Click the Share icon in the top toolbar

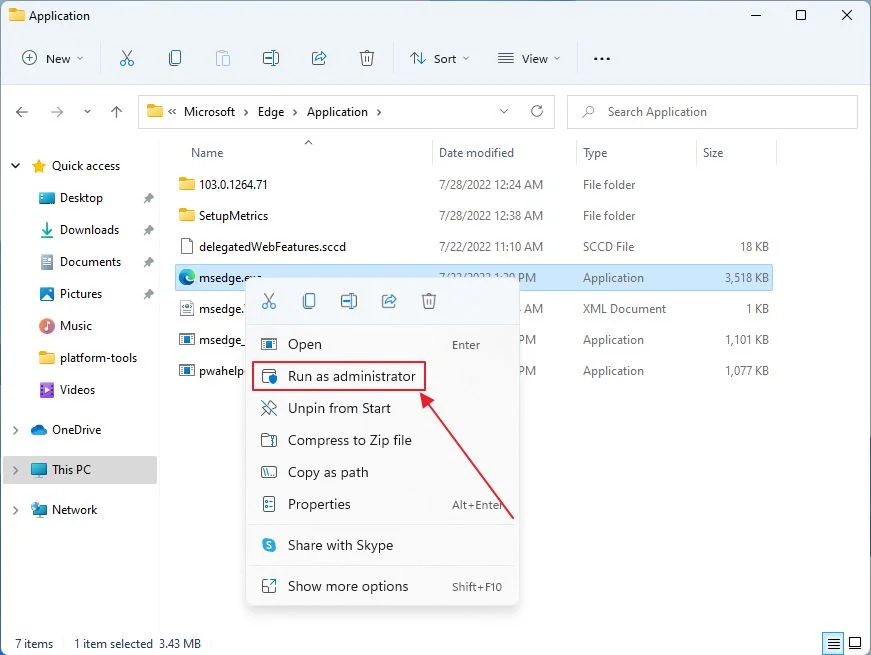[x=319, y=59]
